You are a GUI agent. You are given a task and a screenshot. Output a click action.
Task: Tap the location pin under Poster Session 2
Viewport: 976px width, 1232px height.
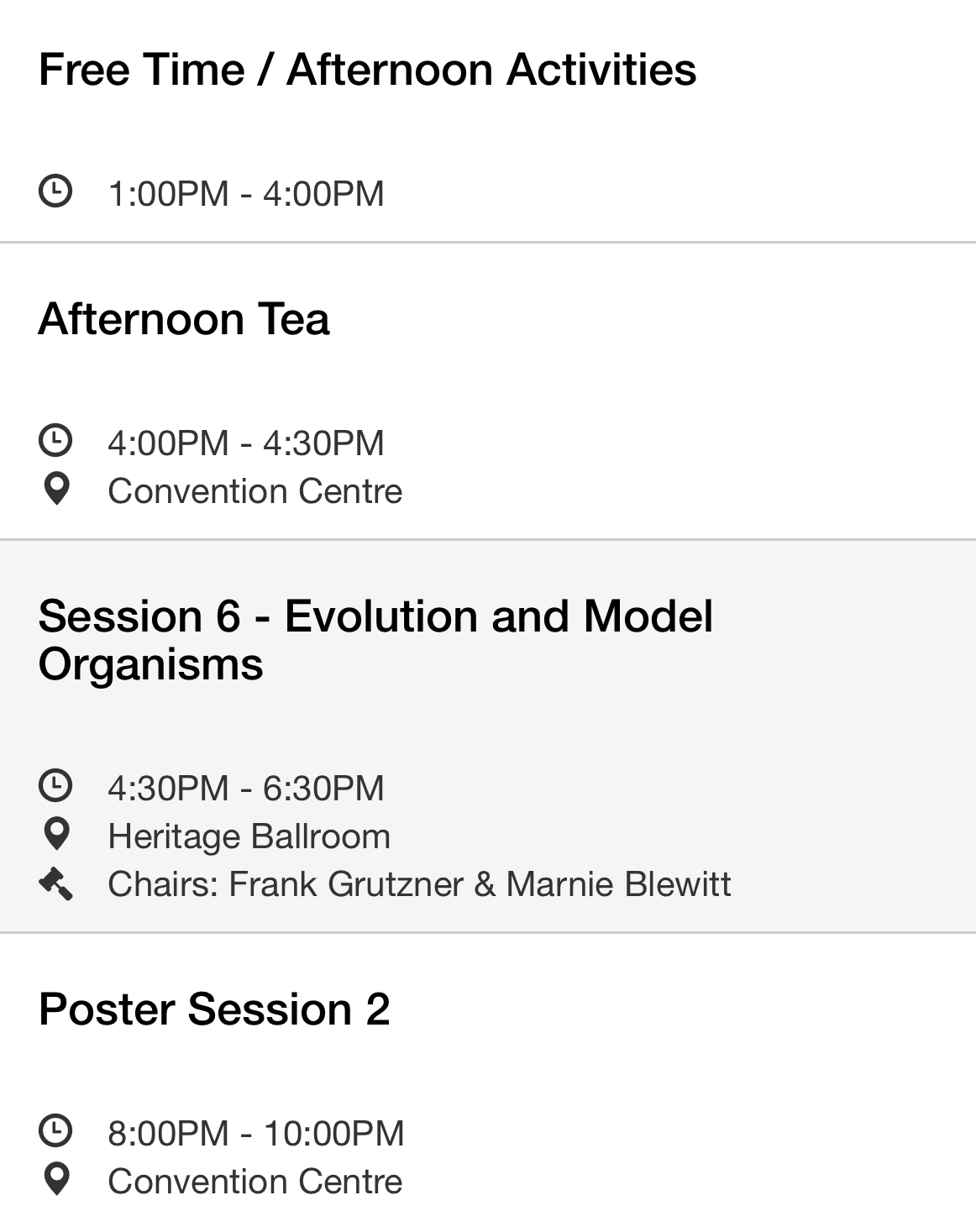tap(56, 1180)
